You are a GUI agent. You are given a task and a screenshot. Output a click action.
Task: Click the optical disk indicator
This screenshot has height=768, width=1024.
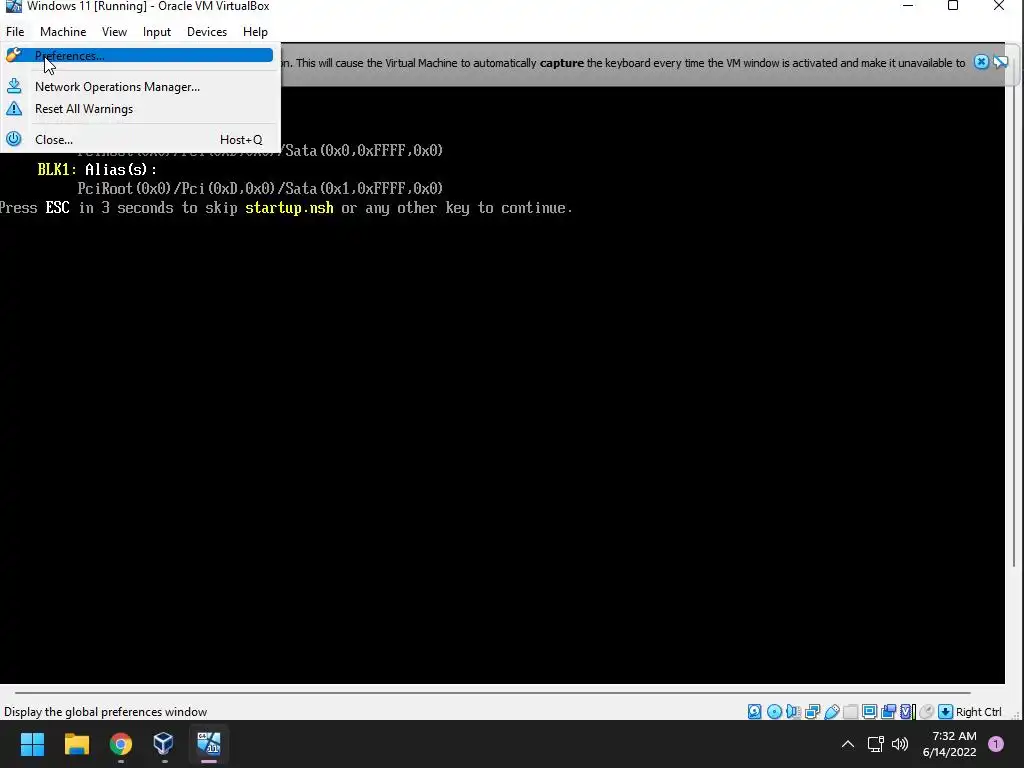click(x=775, y=712)
